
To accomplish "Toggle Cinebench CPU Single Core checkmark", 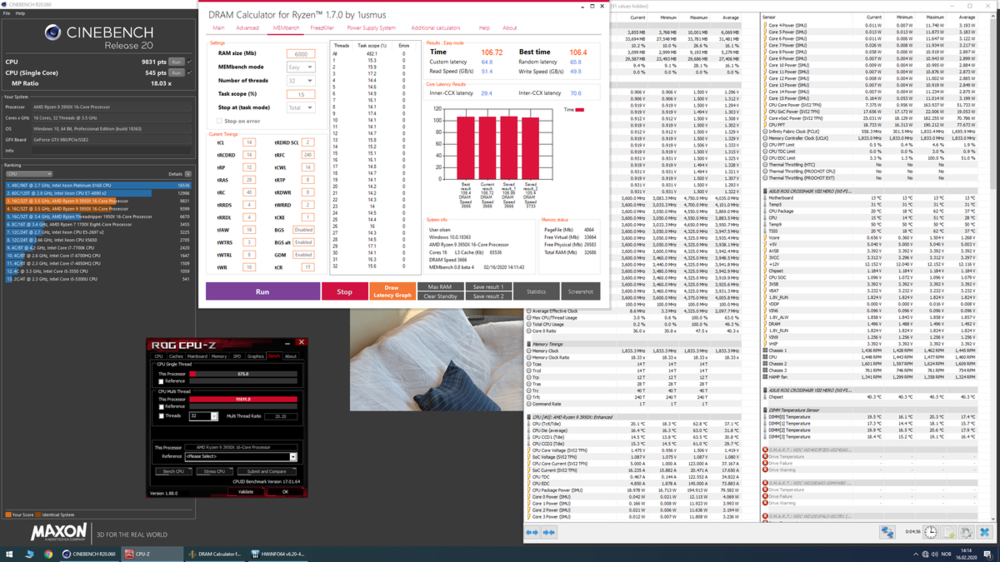I will pyautogui.click(x=189, y=73).
